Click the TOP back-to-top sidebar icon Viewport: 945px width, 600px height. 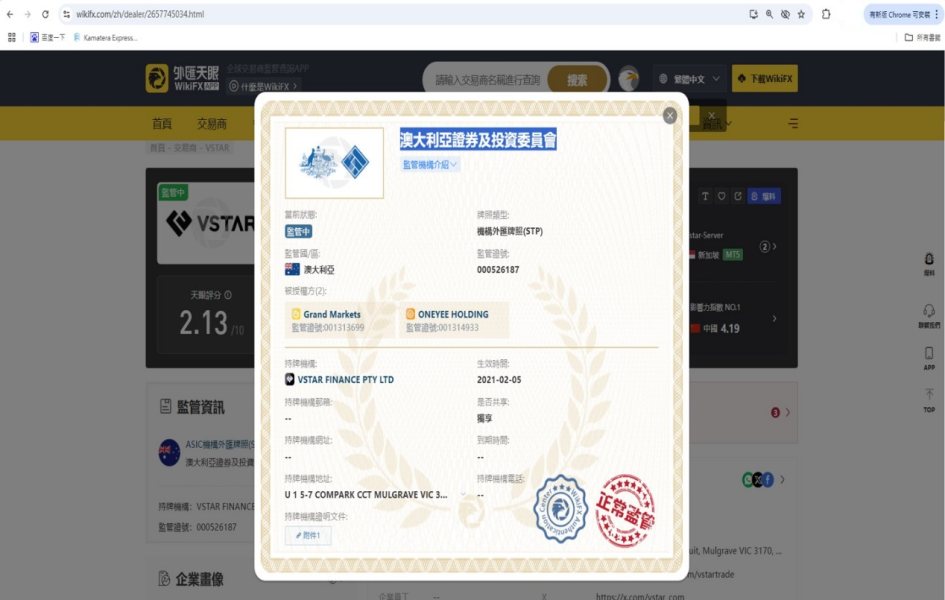929,400
